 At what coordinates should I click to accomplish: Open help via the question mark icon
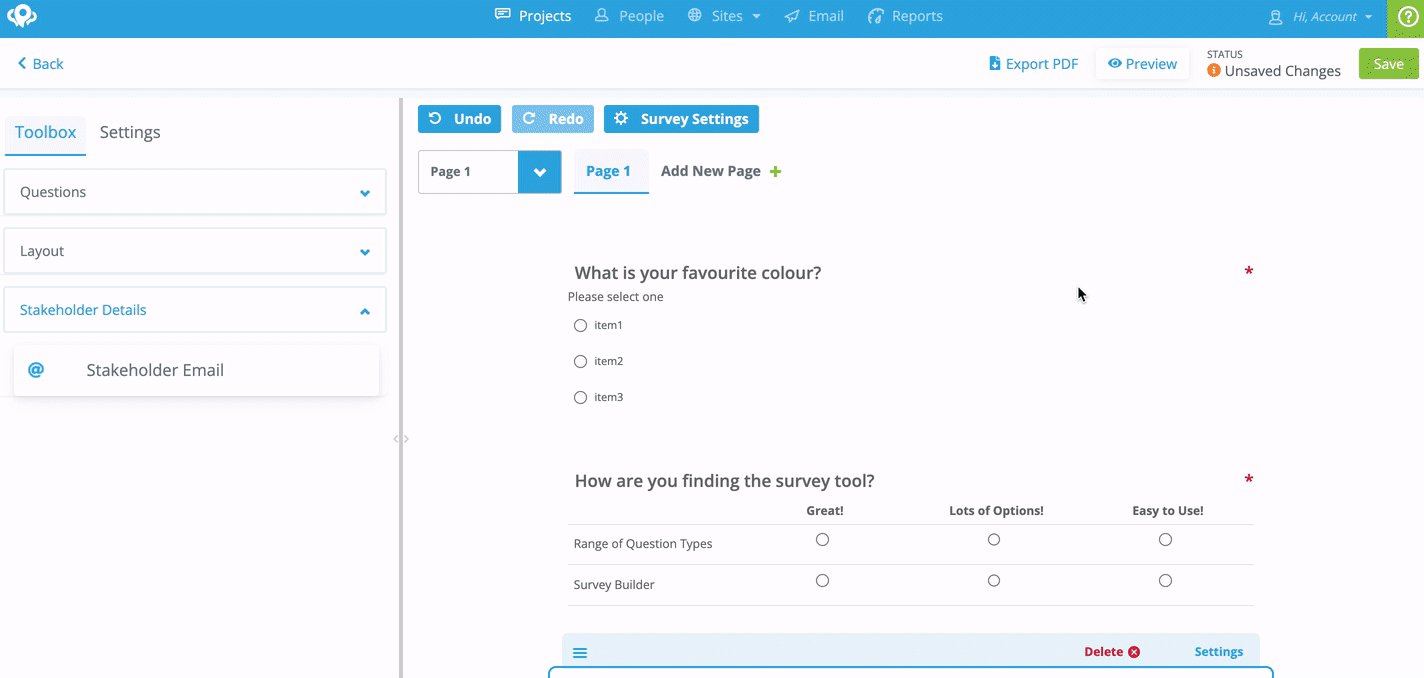pyautogui.click(x=1407, y=17)
